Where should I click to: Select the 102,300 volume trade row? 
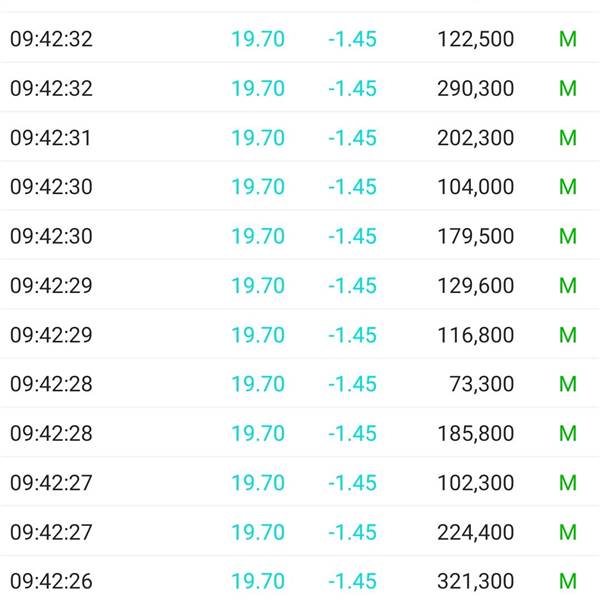[x=300, y=482]
